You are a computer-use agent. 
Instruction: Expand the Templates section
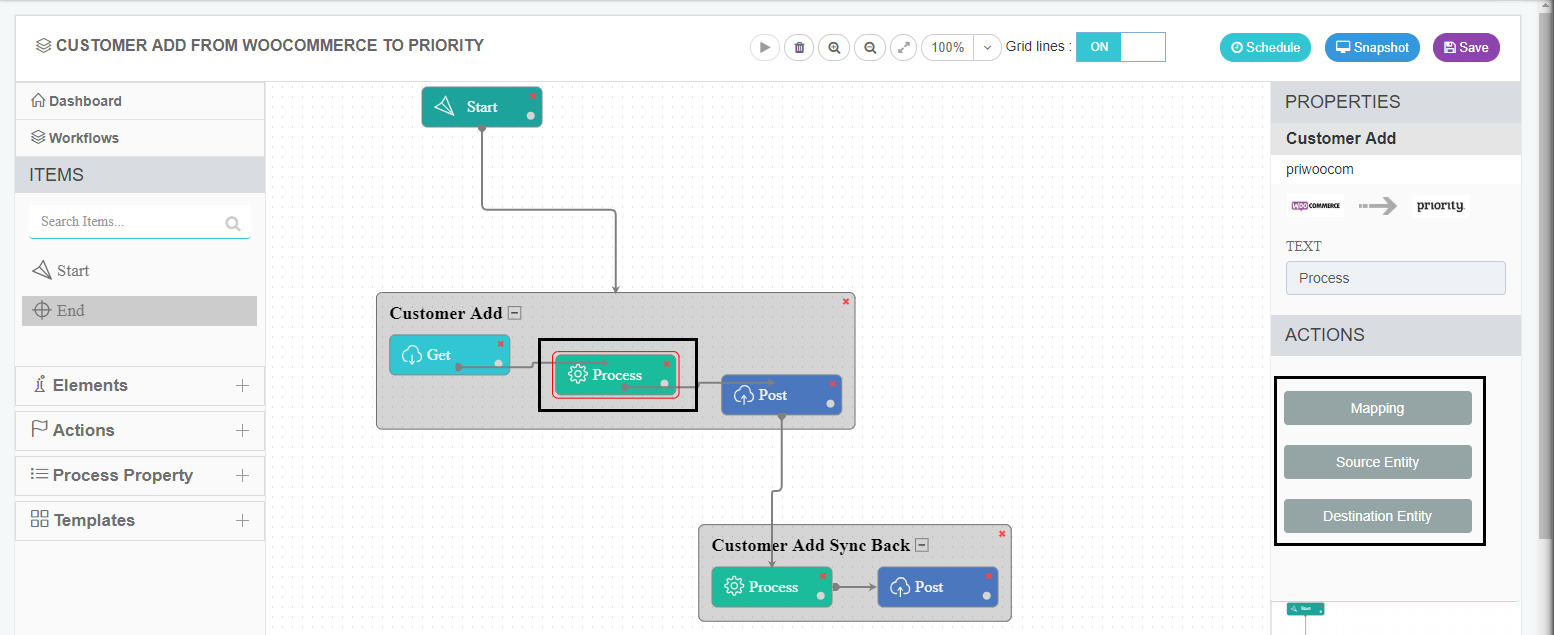(x=242, y=520)
